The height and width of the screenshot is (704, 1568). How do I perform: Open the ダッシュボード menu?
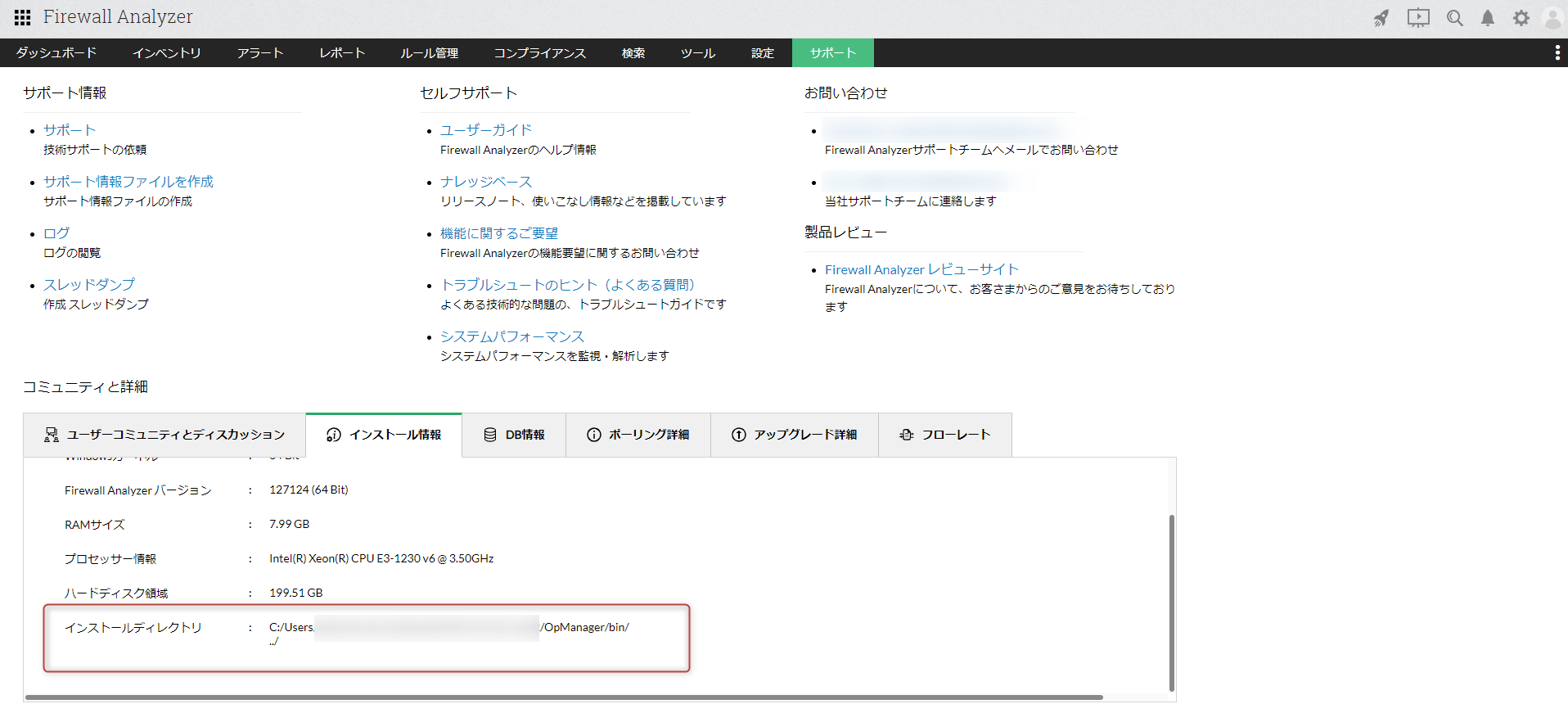pyautogui.click(x=56, y=53)
